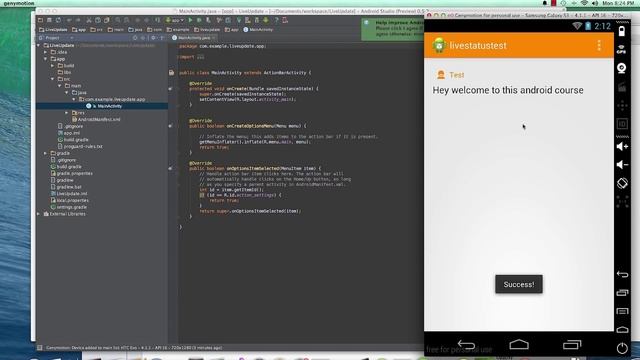Viewport: 640px width, 360px height.
Task: Tap the Android Recent Apps navigation button
Action: [x=572, y=345]
